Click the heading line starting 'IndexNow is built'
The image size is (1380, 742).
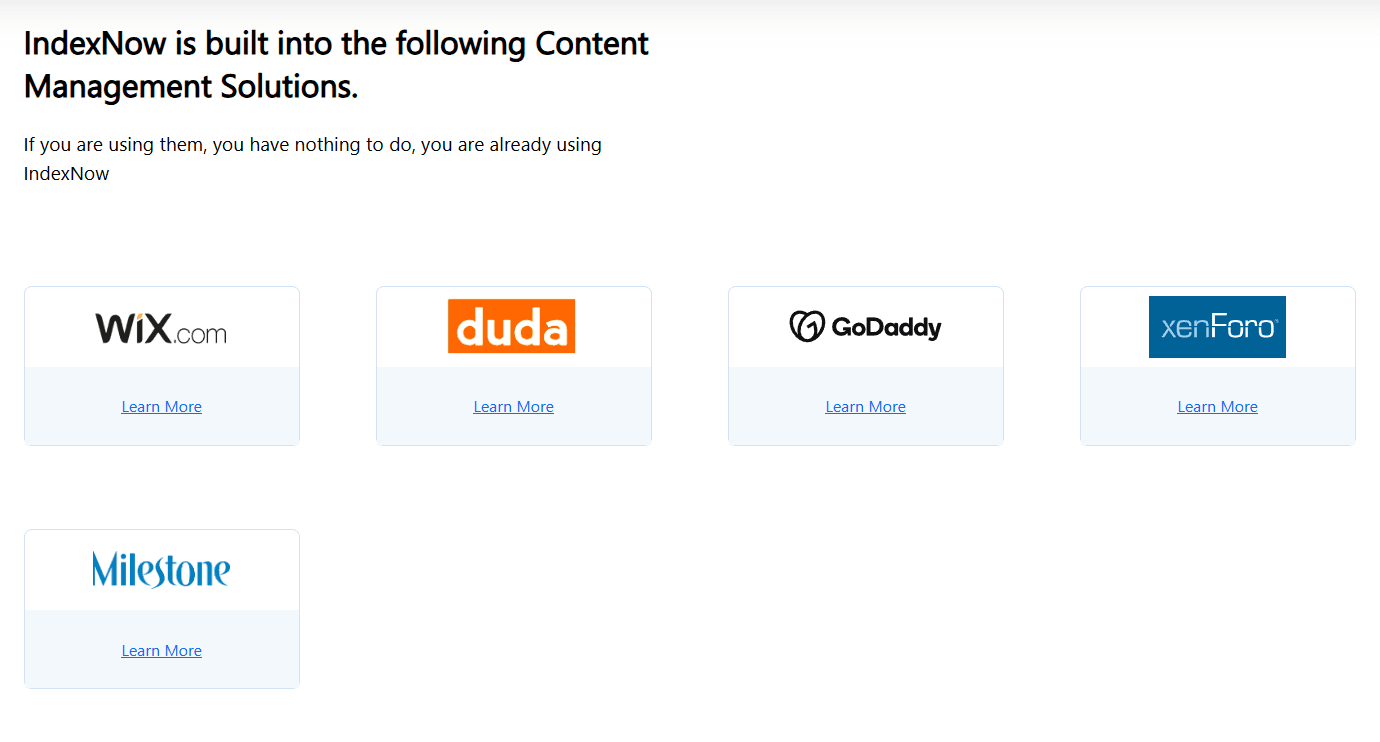336,44
